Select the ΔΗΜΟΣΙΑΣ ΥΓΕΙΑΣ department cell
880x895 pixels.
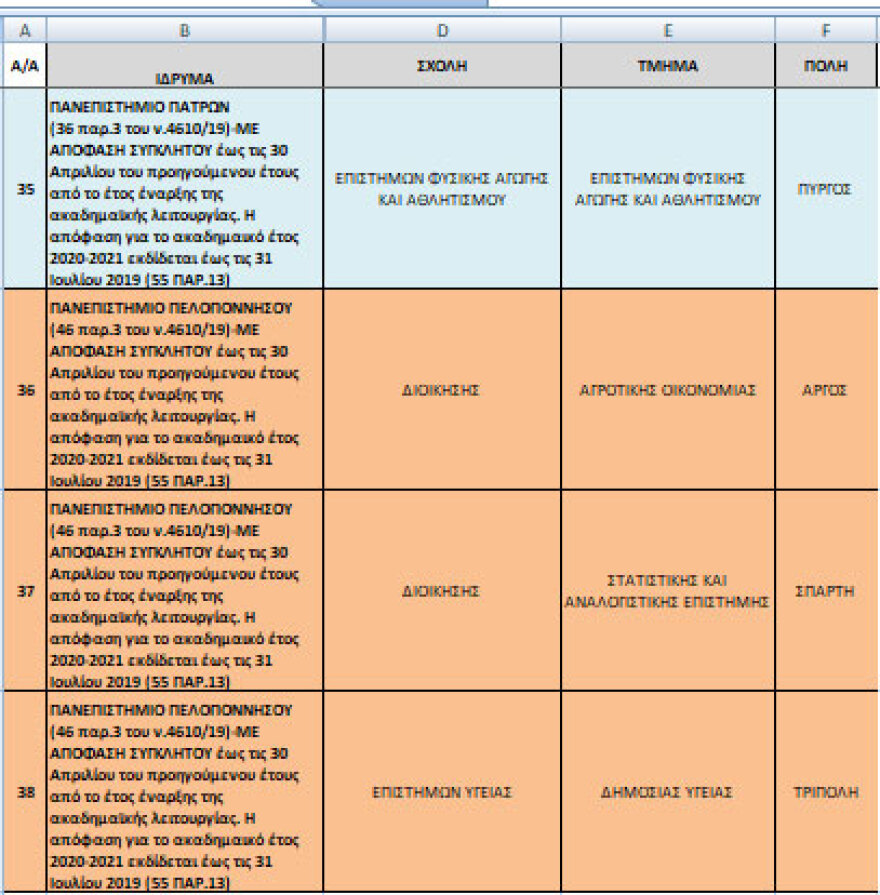(x=668, y=792)
